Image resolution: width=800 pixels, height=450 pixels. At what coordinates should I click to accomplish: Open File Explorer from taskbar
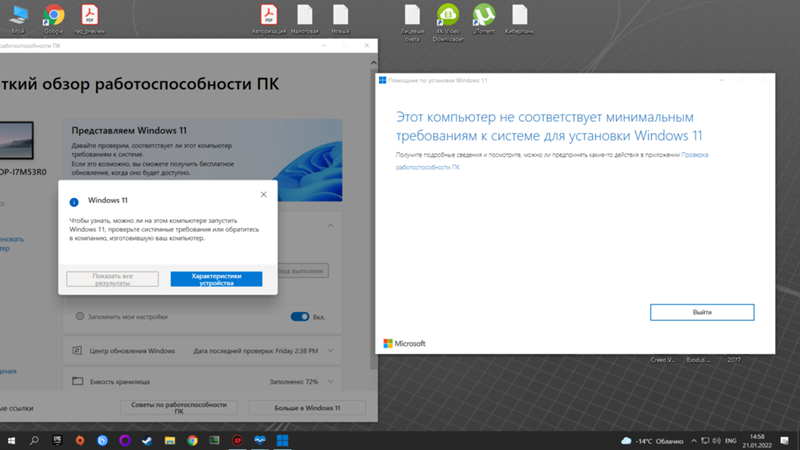tap(169, 440)
